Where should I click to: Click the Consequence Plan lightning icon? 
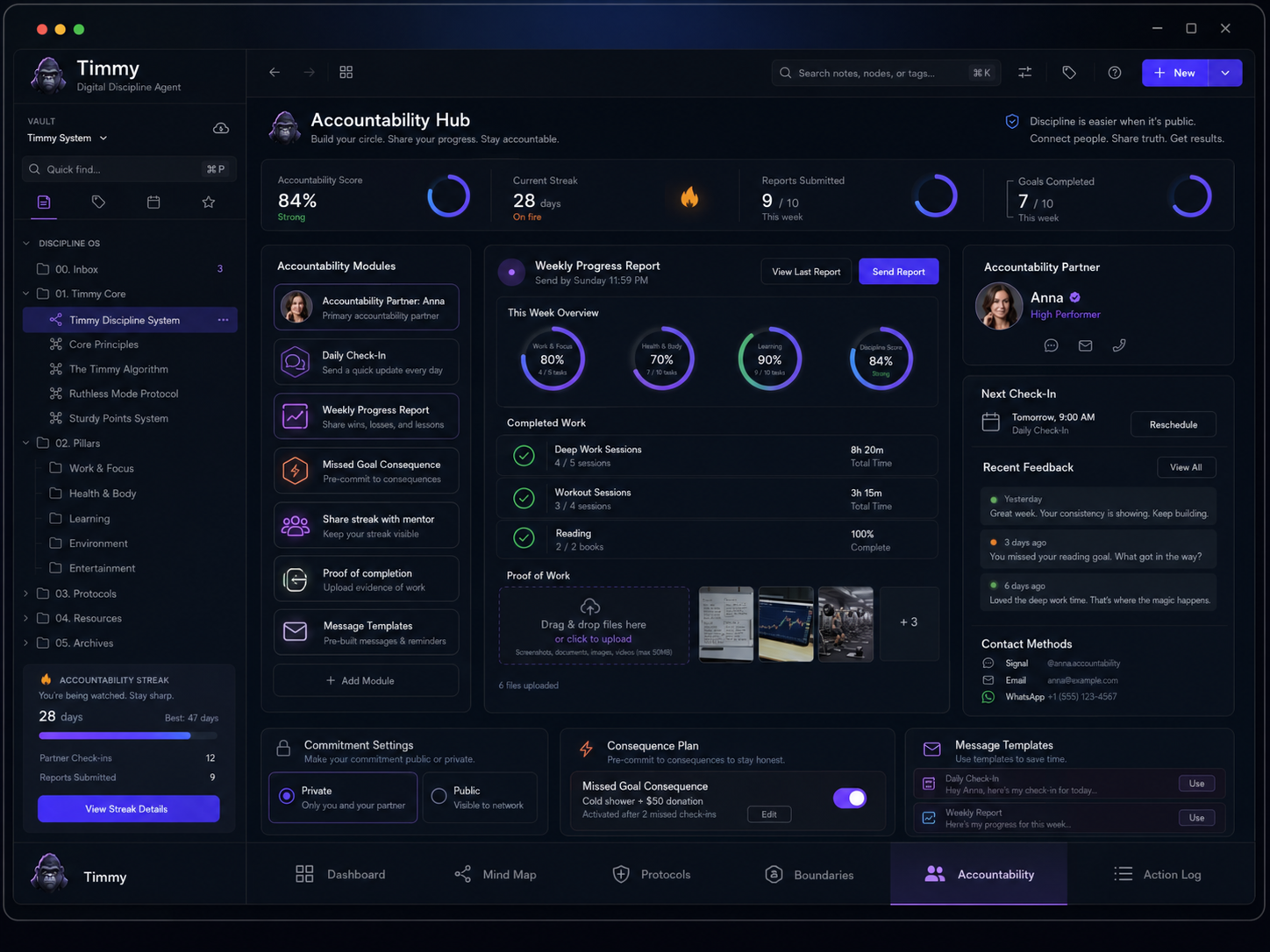coord(586,750)
